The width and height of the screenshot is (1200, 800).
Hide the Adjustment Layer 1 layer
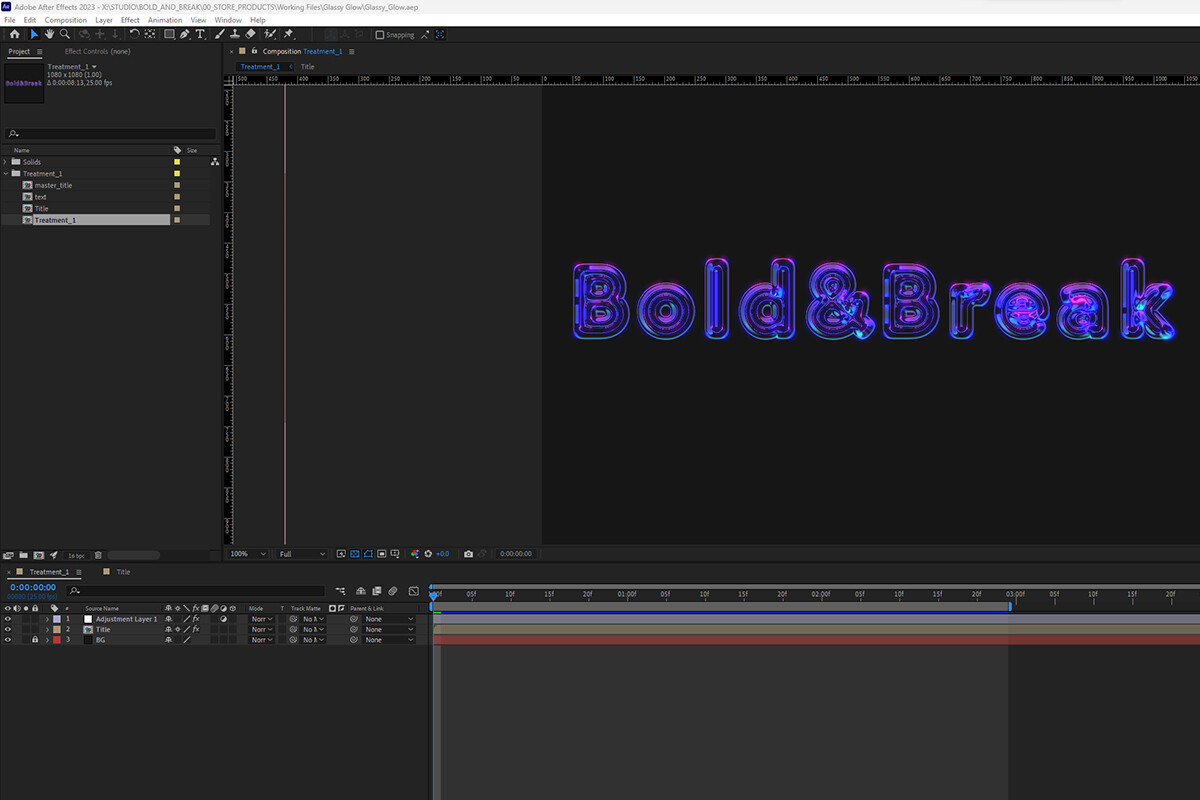coord(8,619)
